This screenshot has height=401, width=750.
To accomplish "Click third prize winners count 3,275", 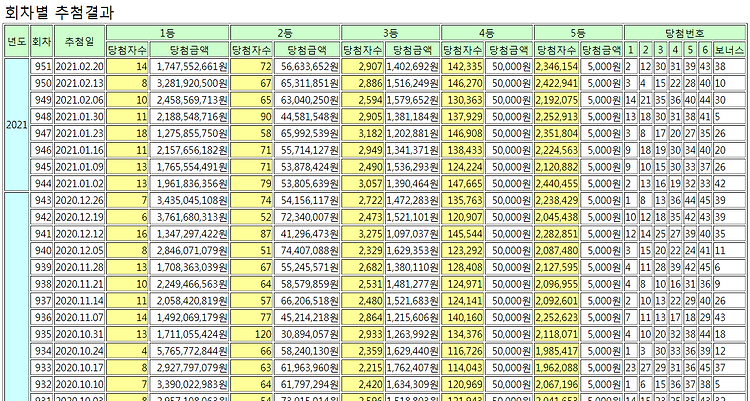I will click(x=362, y=234).
